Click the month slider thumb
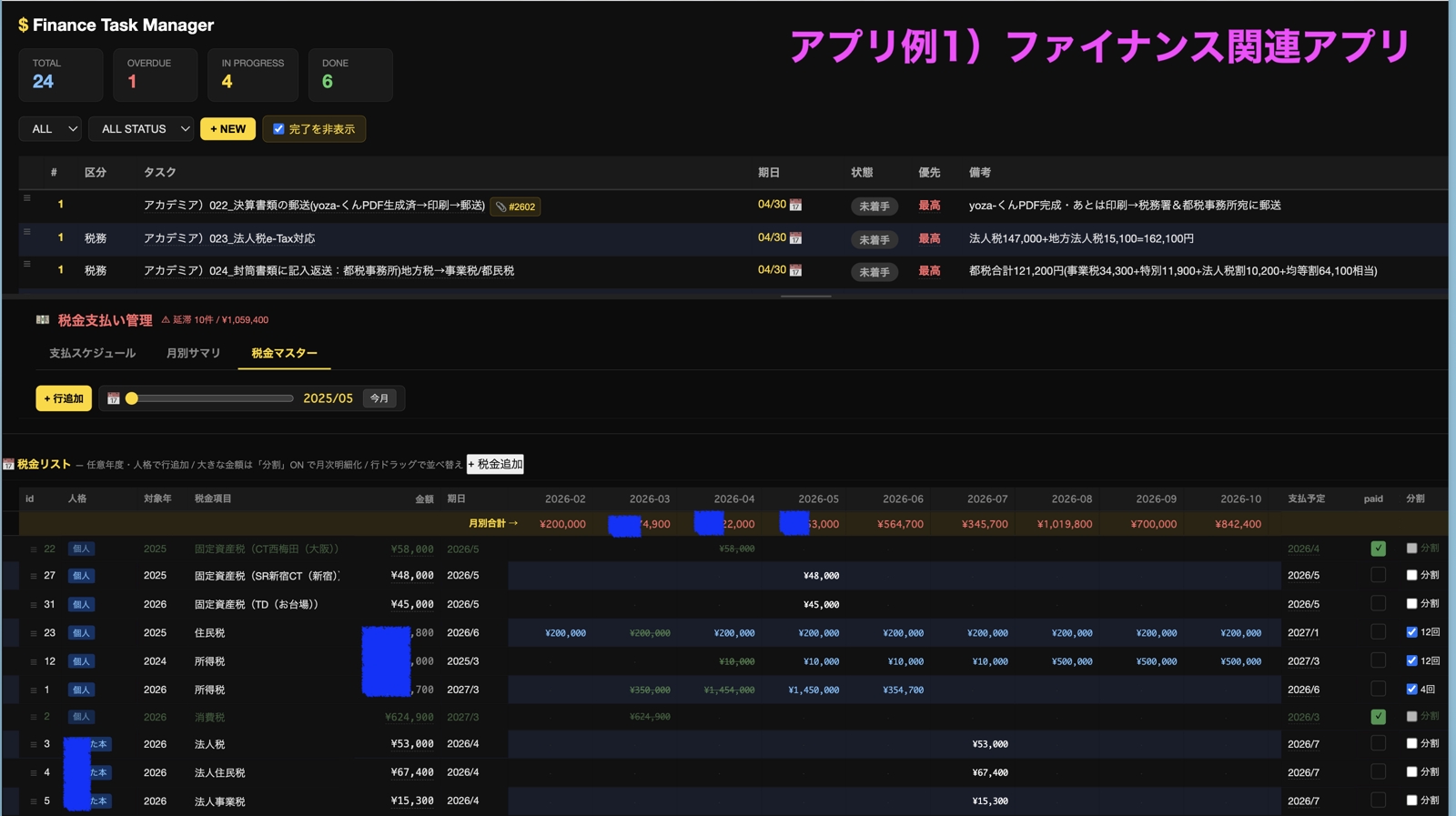This screenshot has height=816, width=1456. (x=132, y=398)
